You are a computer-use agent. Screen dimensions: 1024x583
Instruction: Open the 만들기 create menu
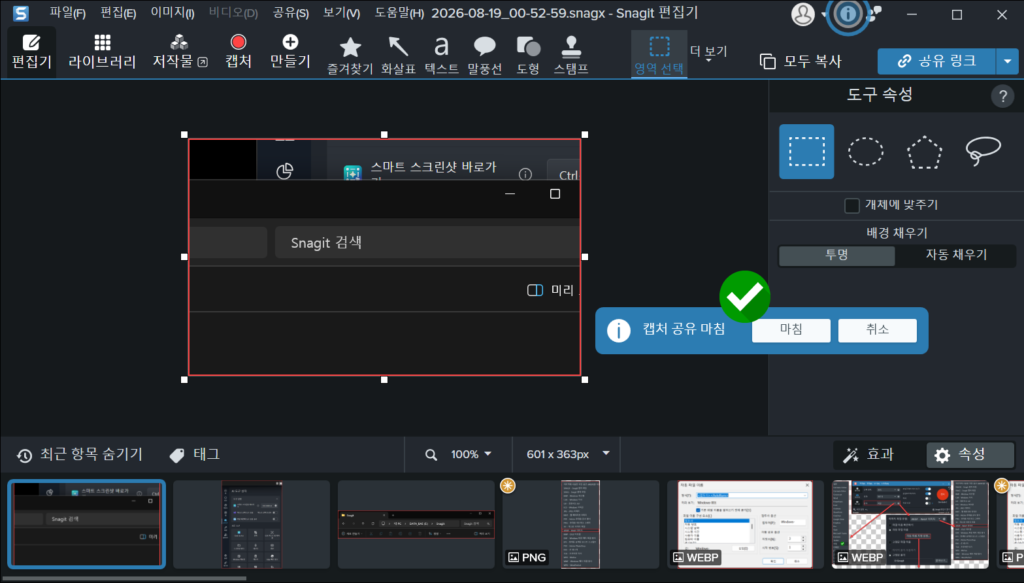(290, 52)
